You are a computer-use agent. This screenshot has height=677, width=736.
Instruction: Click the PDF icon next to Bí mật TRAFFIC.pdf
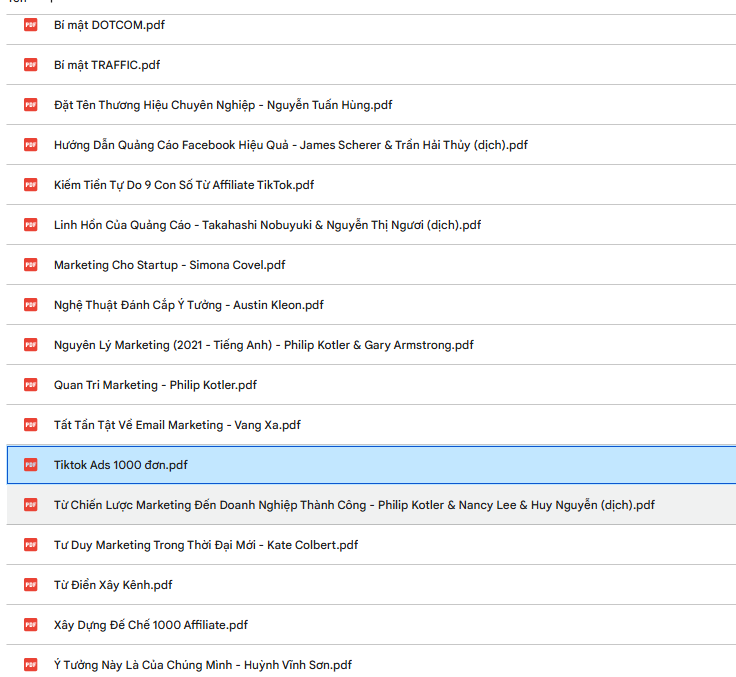pos(31,65)
